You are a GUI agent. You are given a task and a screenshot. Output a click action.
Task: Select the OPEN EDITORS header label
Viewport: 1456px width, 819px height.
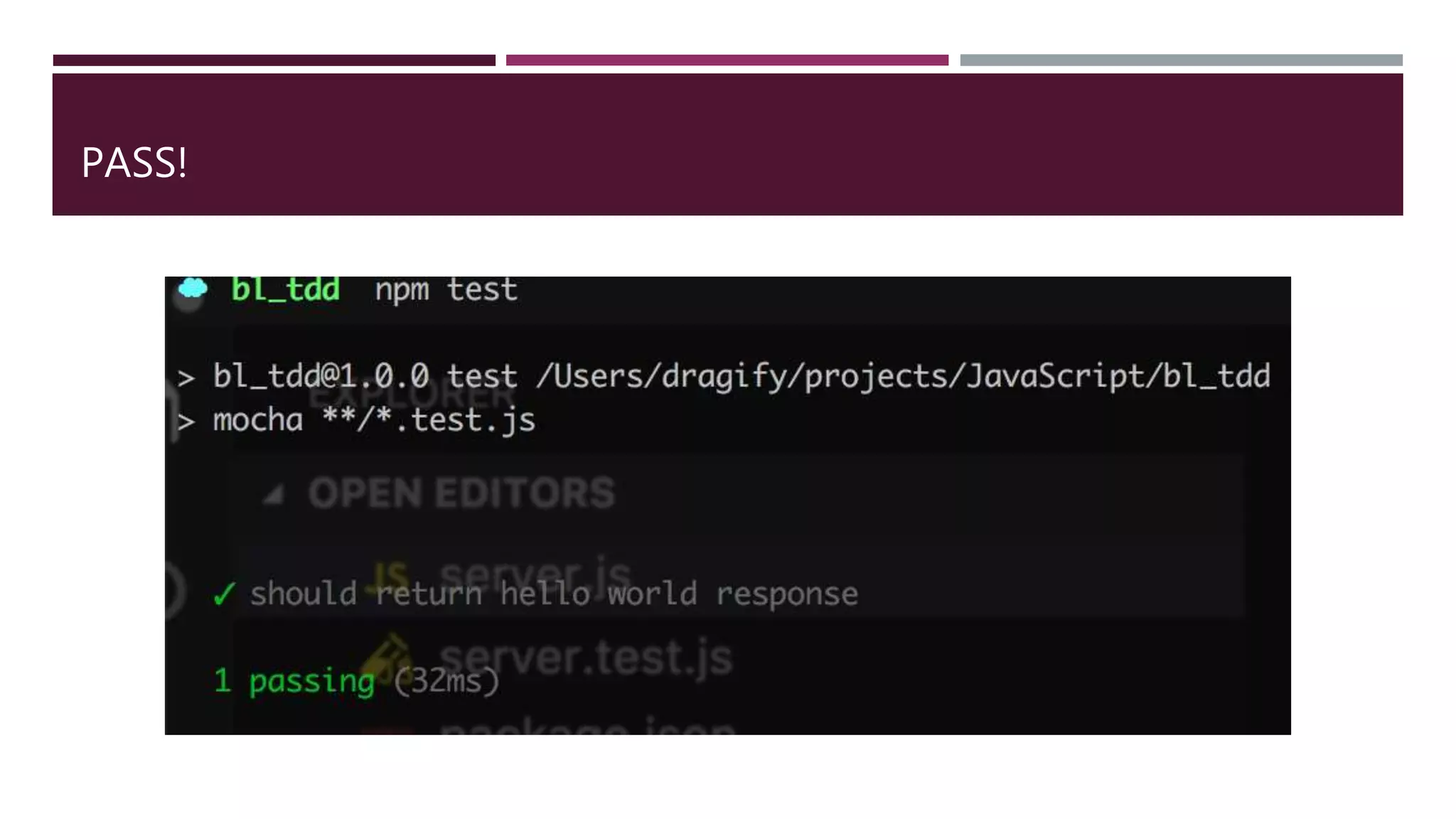click(461, 493)
